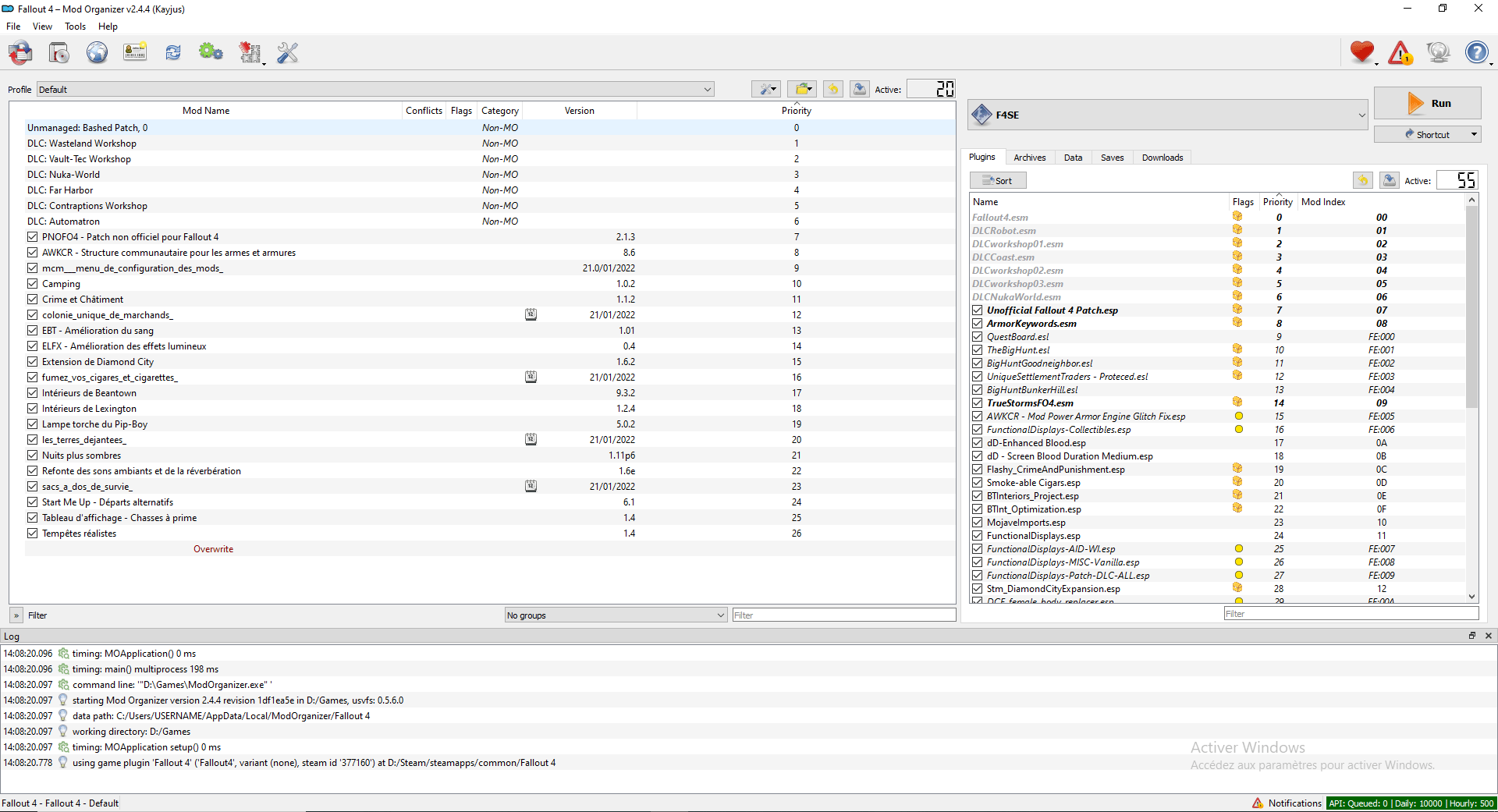Click the plugin list create backup icon
This screenshot has height=812, width=1498.
1390,180
